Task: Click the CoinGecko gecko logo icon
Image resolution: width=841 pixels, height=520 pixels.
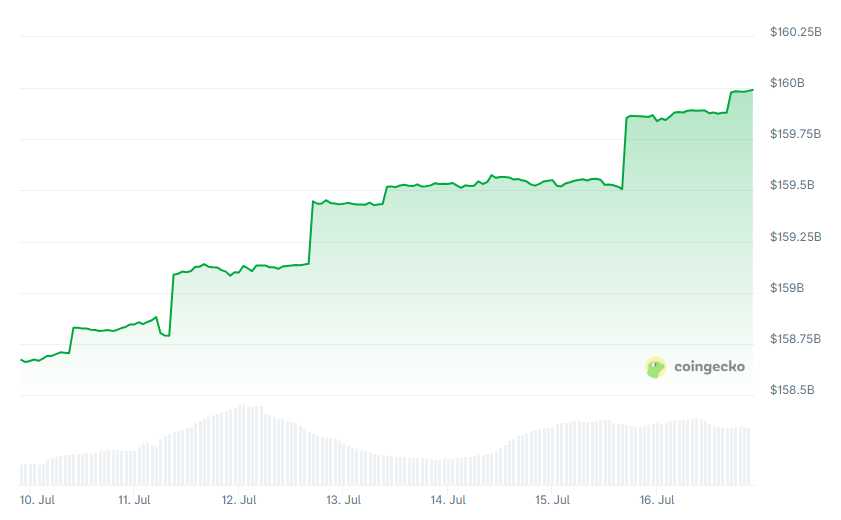Action: (655, 368)
